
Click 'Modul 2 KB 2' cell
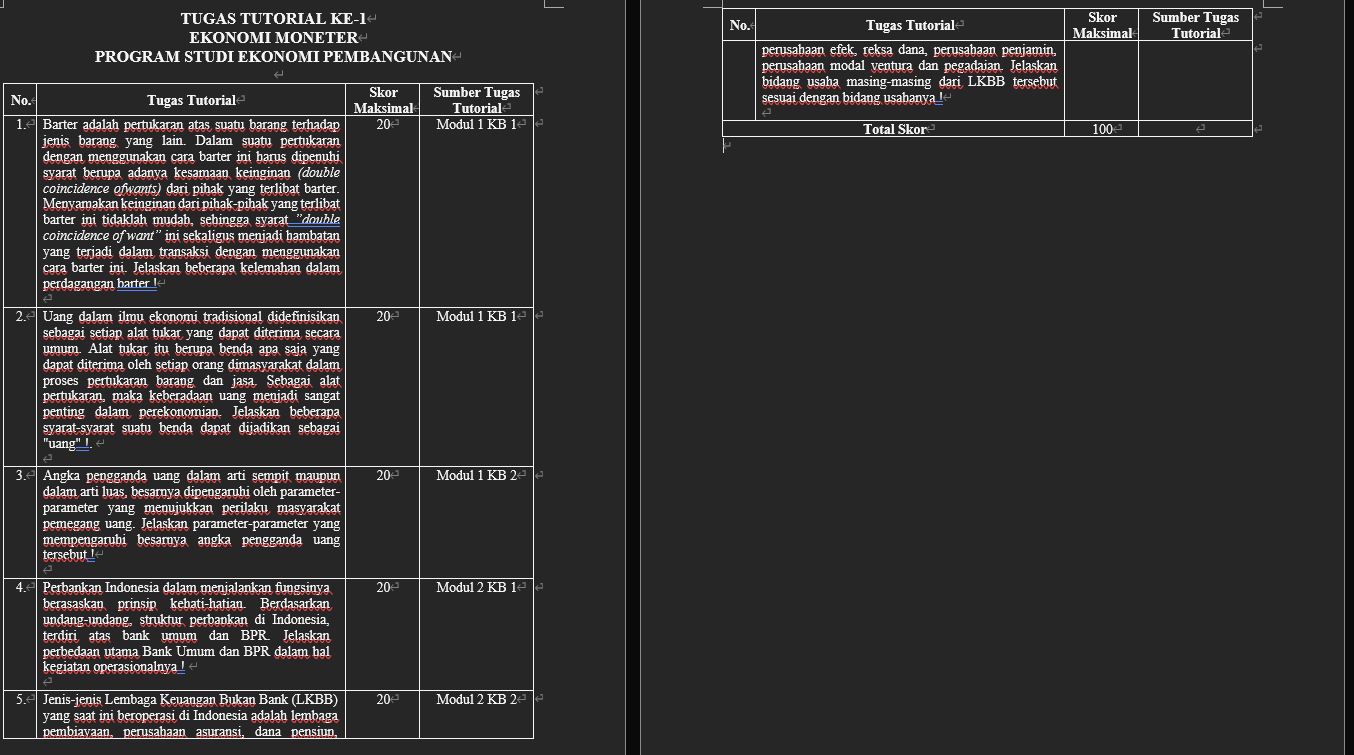pos(476,699)
